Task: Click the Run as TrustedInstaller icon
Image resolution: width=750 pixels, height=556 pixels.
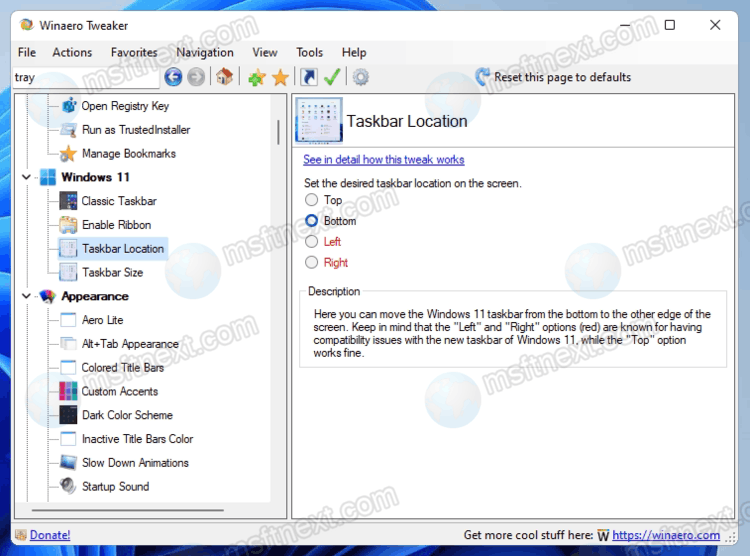Action: [x=68, y=130]
